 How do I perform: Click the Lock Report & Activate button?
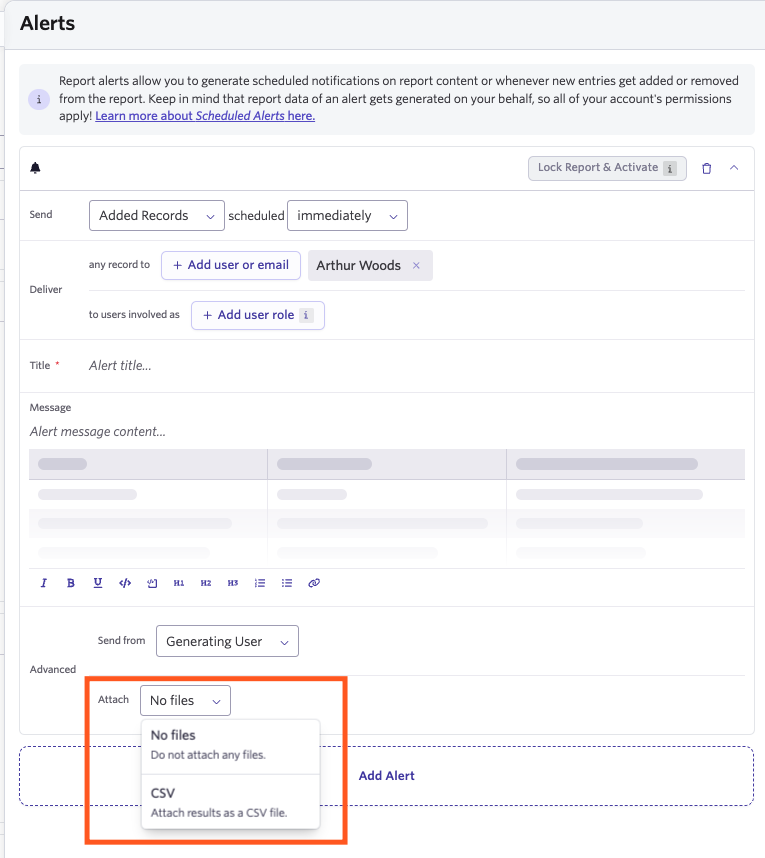[607, 168]
